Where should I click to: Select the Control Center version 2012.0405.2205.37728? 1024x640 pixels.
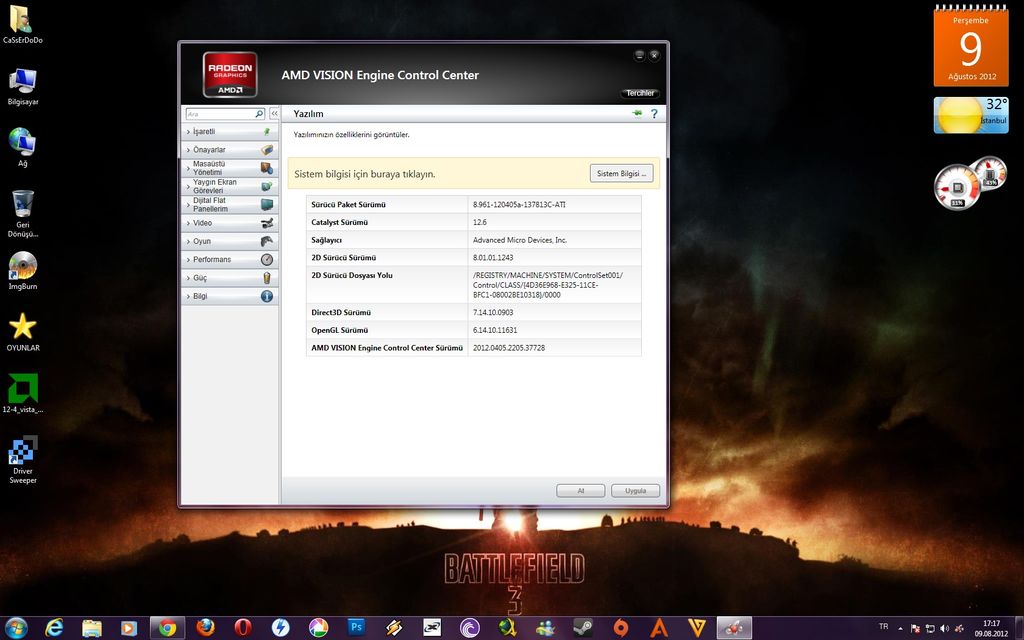click(509, 347)
